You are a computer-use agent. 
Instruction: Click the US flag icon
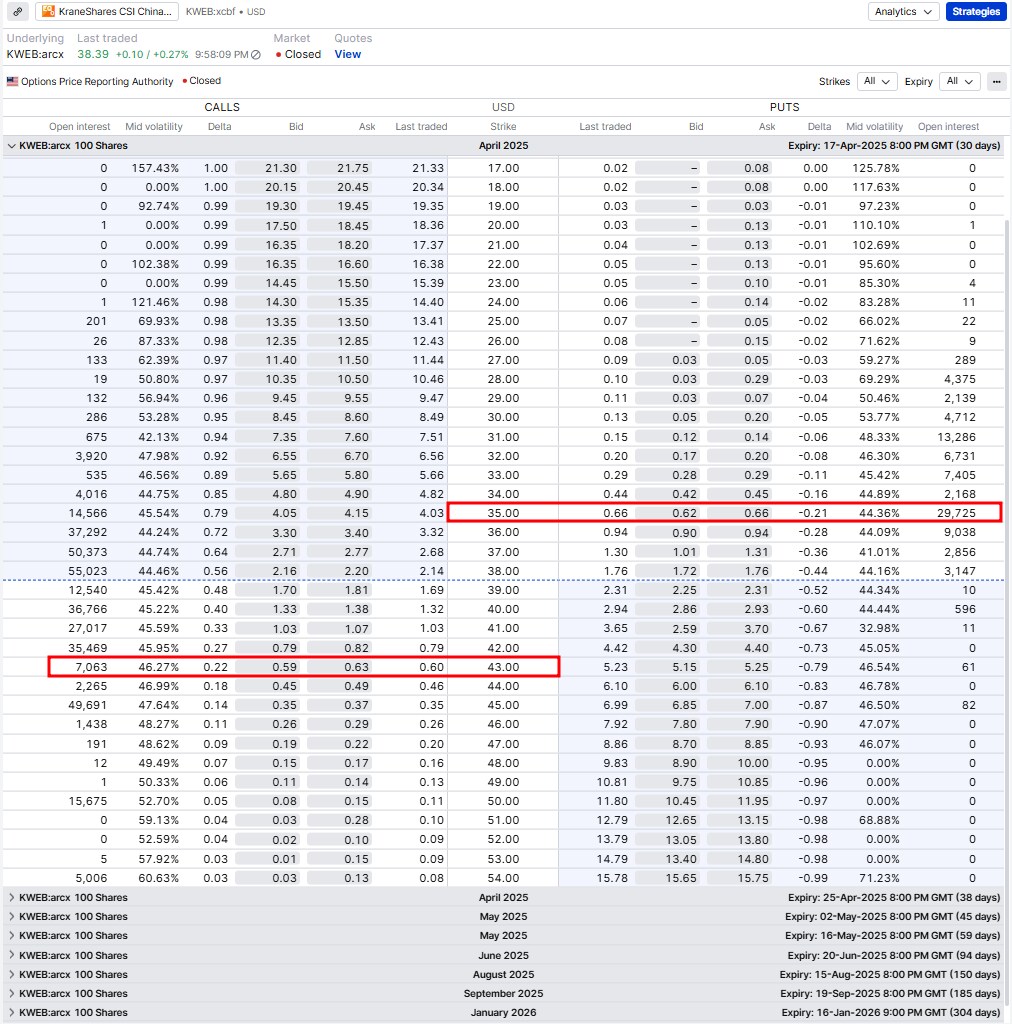[12, 81]
